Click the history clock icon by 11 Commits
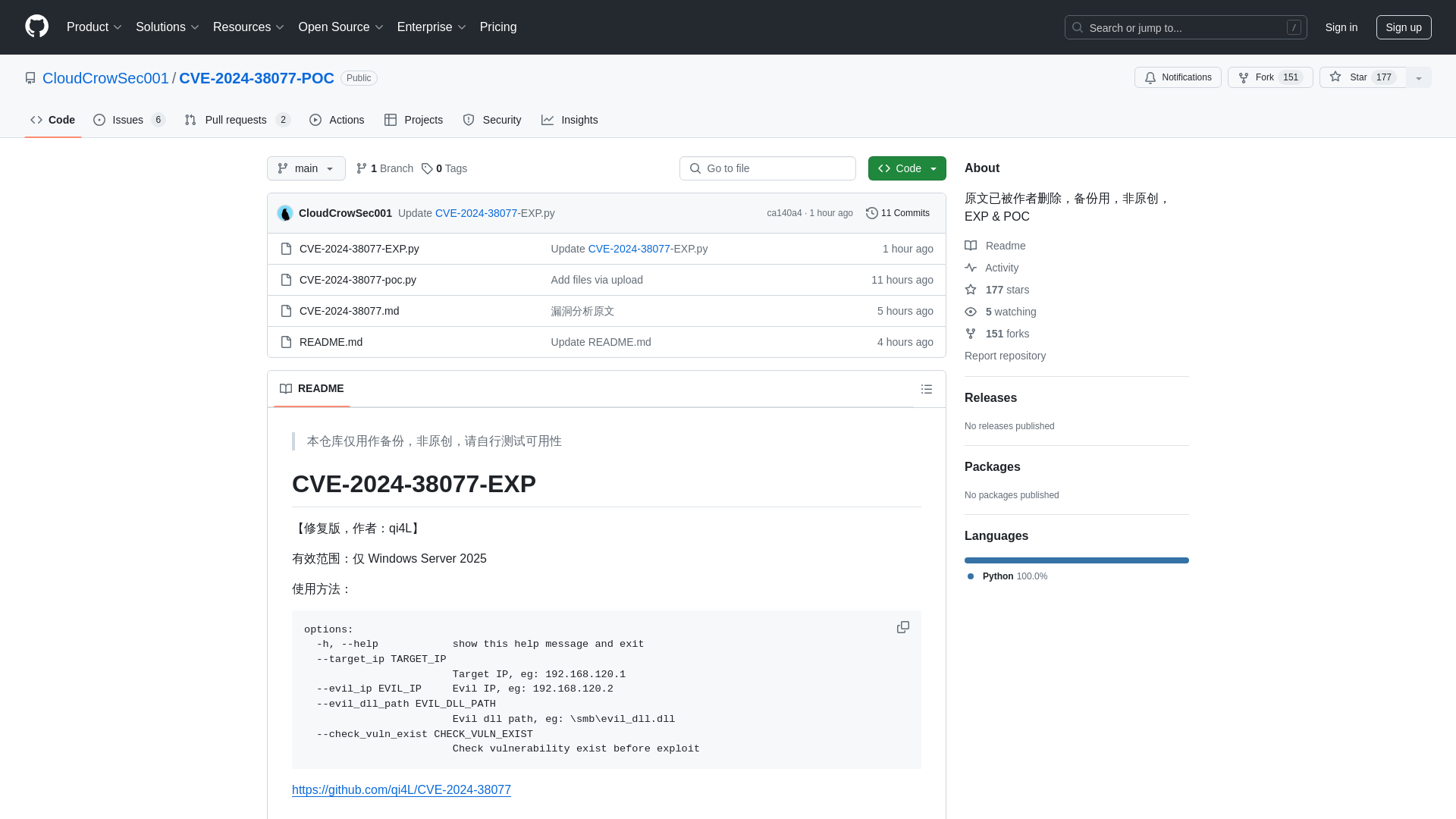 872,213
